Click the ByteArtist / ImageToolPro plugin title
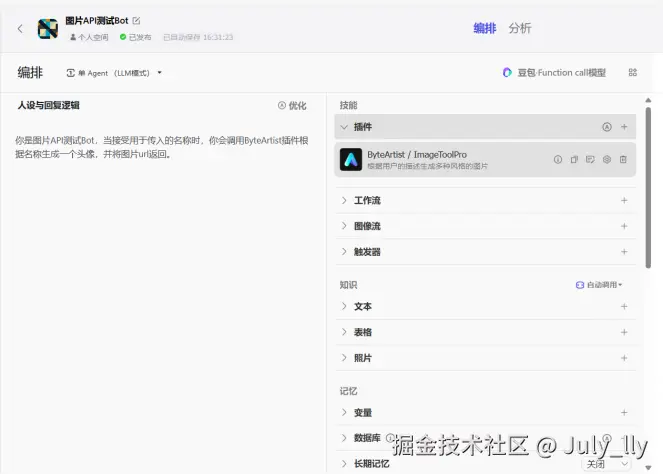664x475 pixels. pyautogui.click(x=417, y=155)
